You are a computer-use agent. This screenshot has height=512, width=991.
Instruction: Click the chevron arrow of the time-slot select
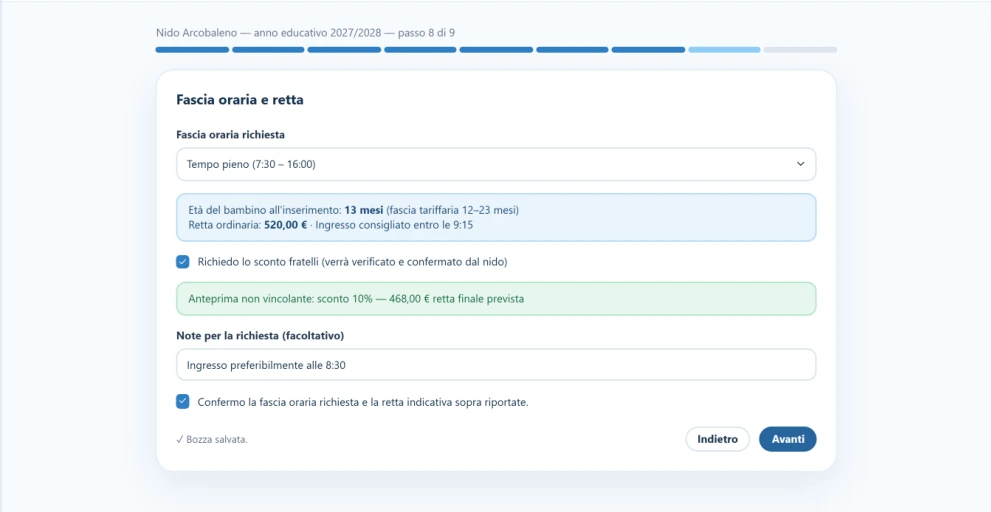point(800,164)
